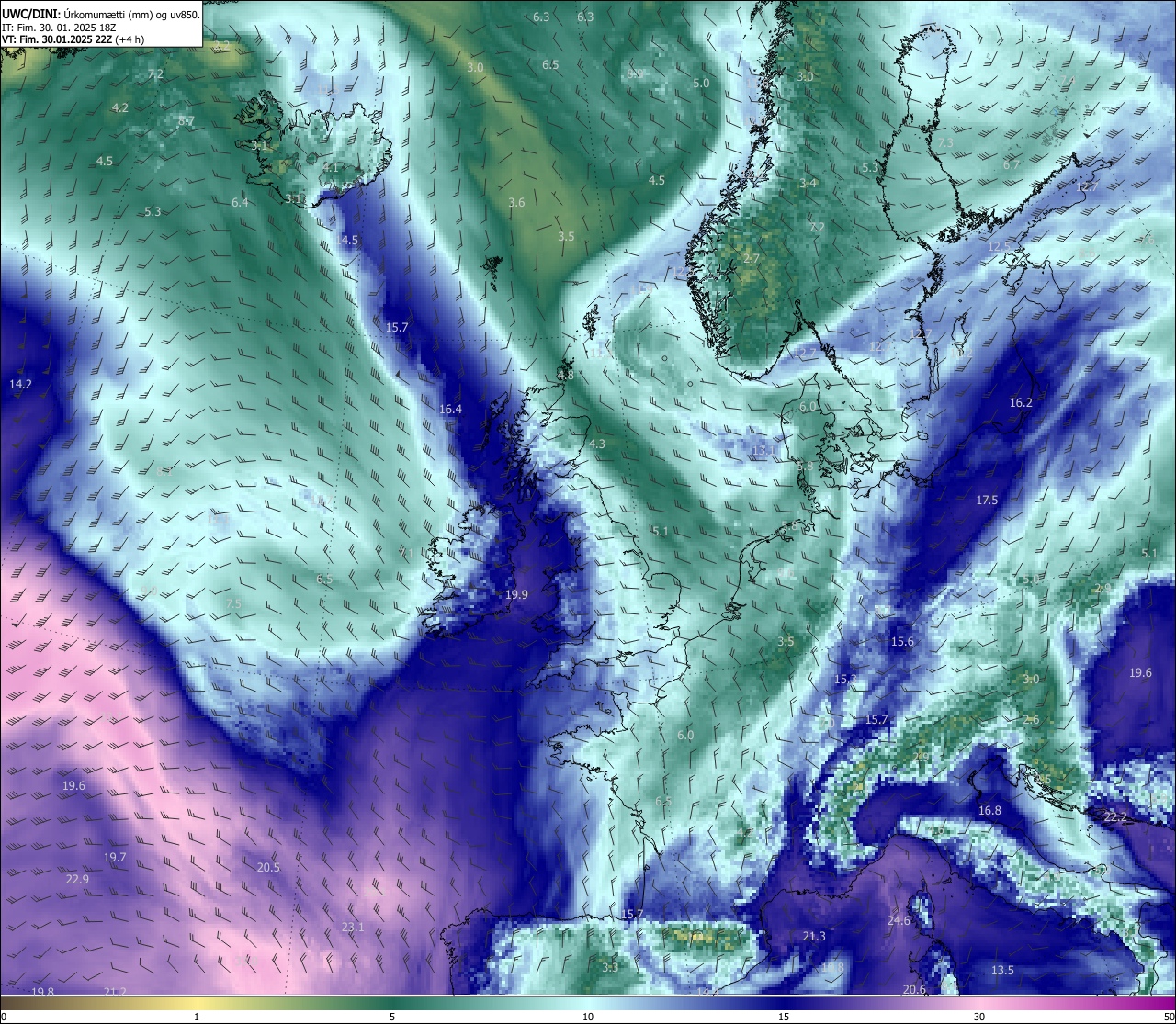
Task: Click the IT initial time line 18Z
Action: (x=59, y=27)
